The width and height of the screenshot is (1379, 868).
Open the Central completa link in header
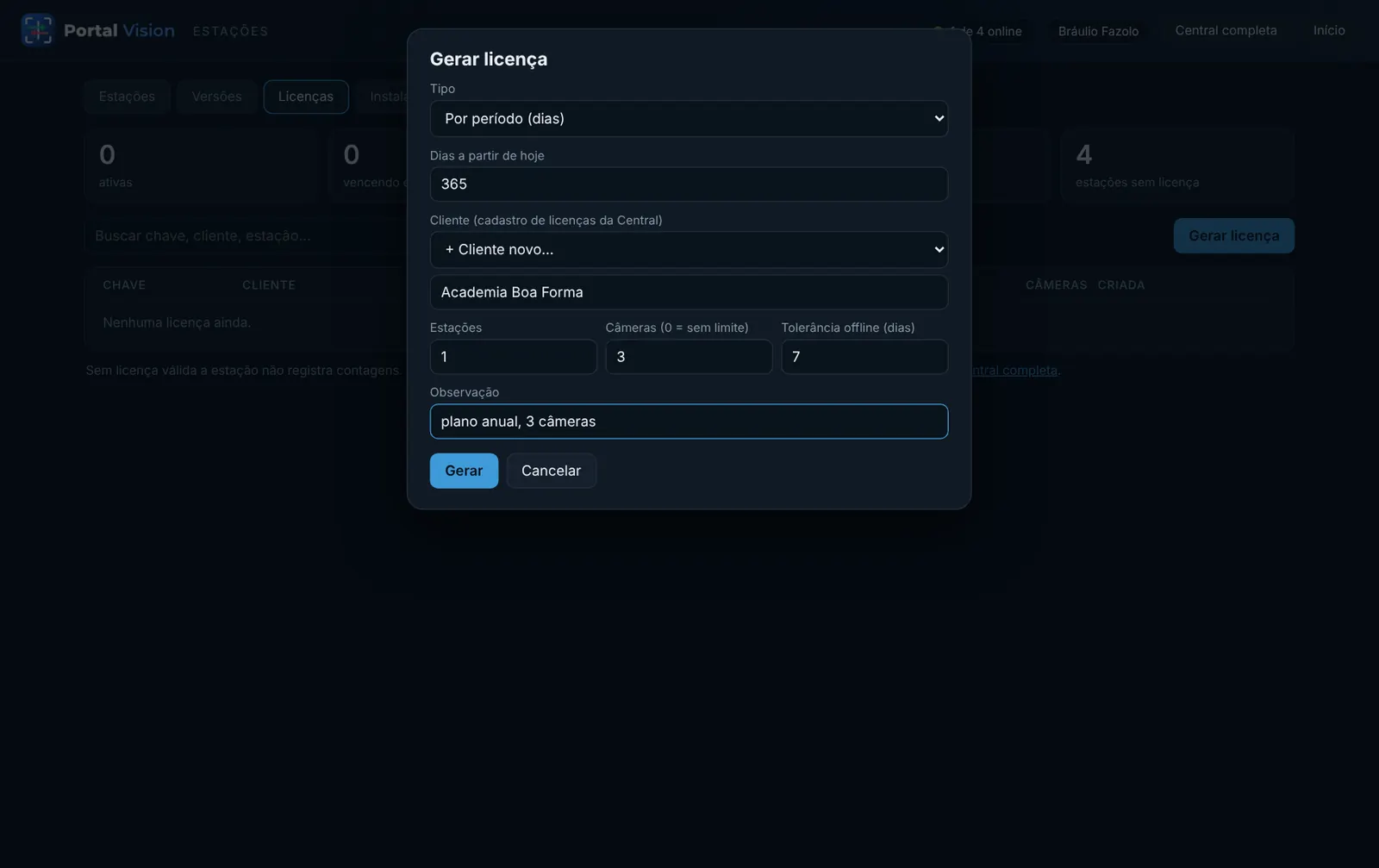coord(1226,30)
